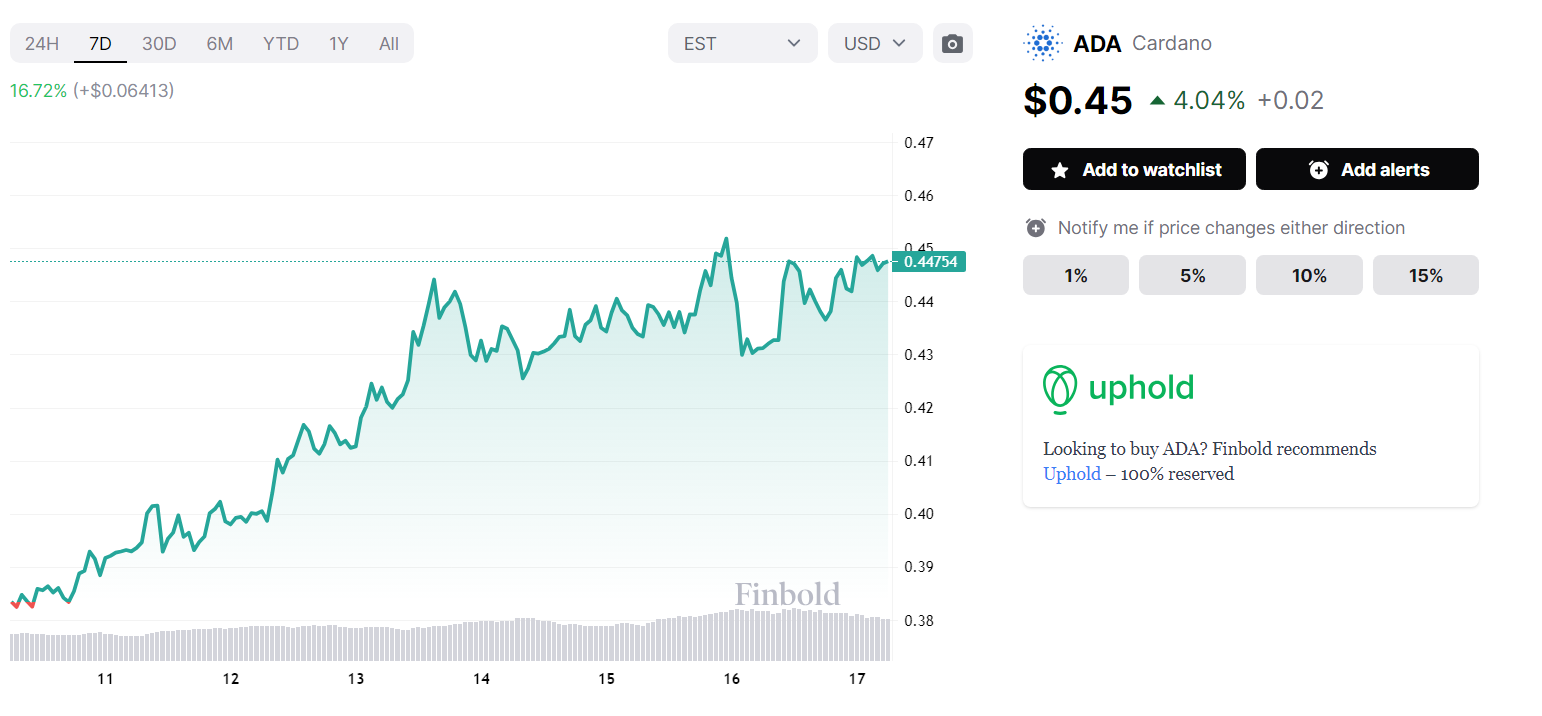Switch chart to 30D range
Image resolution: width=1542 pixels, height=716 pixels.
tap(159, 43)
